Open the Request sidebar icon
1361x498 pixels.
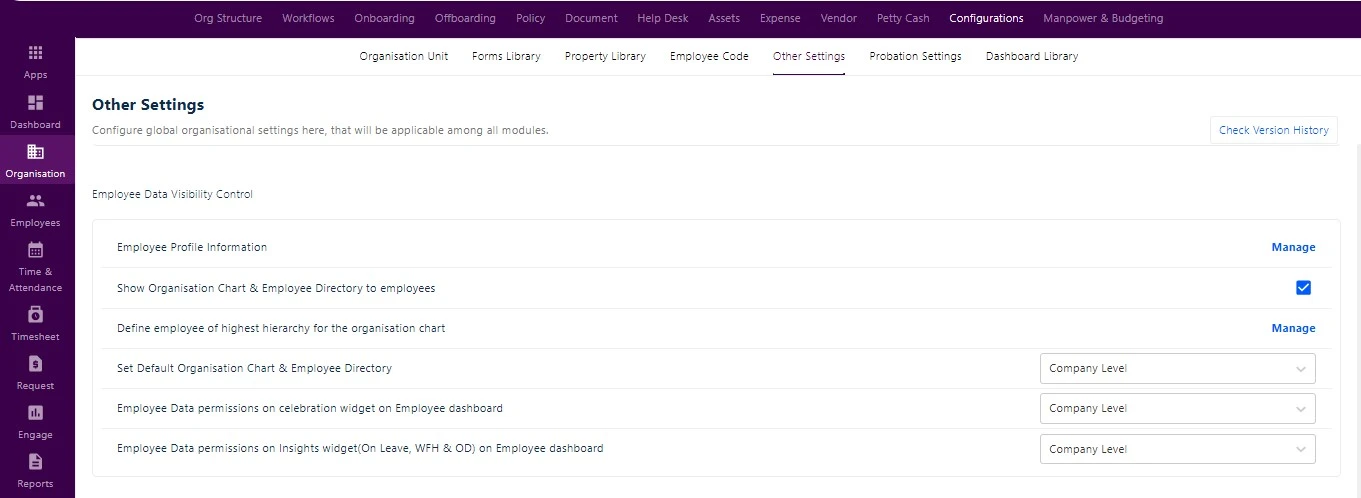point(36,364)
